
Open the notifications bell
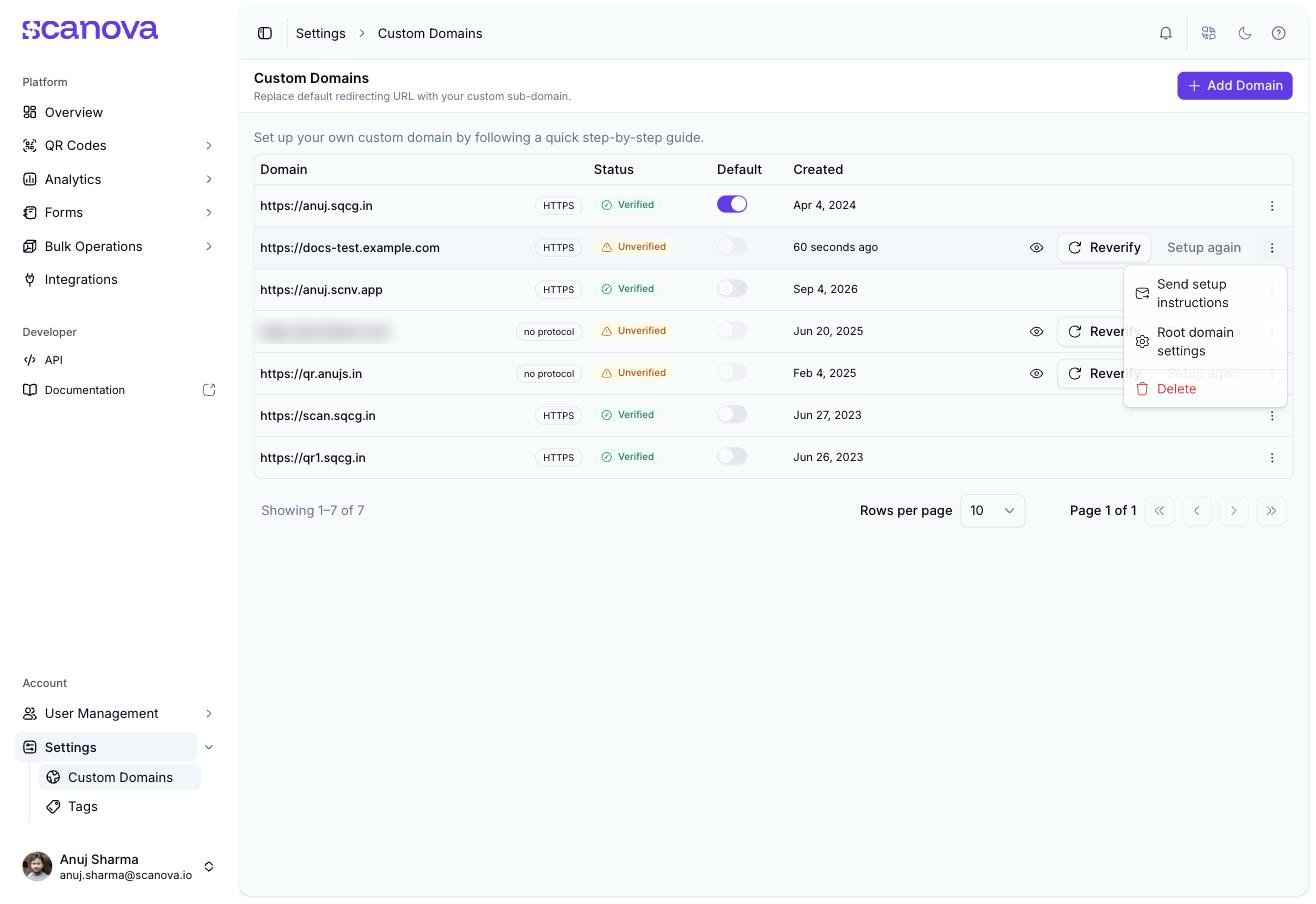point(1166,33)
